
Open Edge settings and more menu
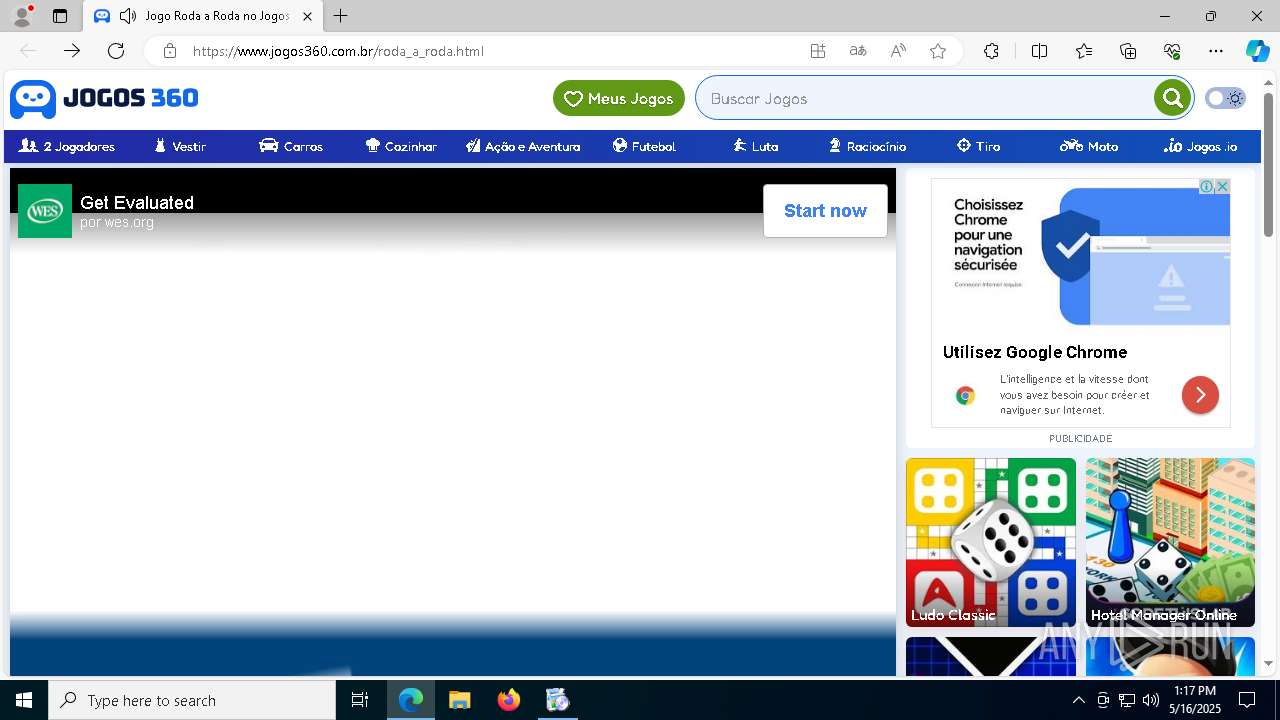1216,51
